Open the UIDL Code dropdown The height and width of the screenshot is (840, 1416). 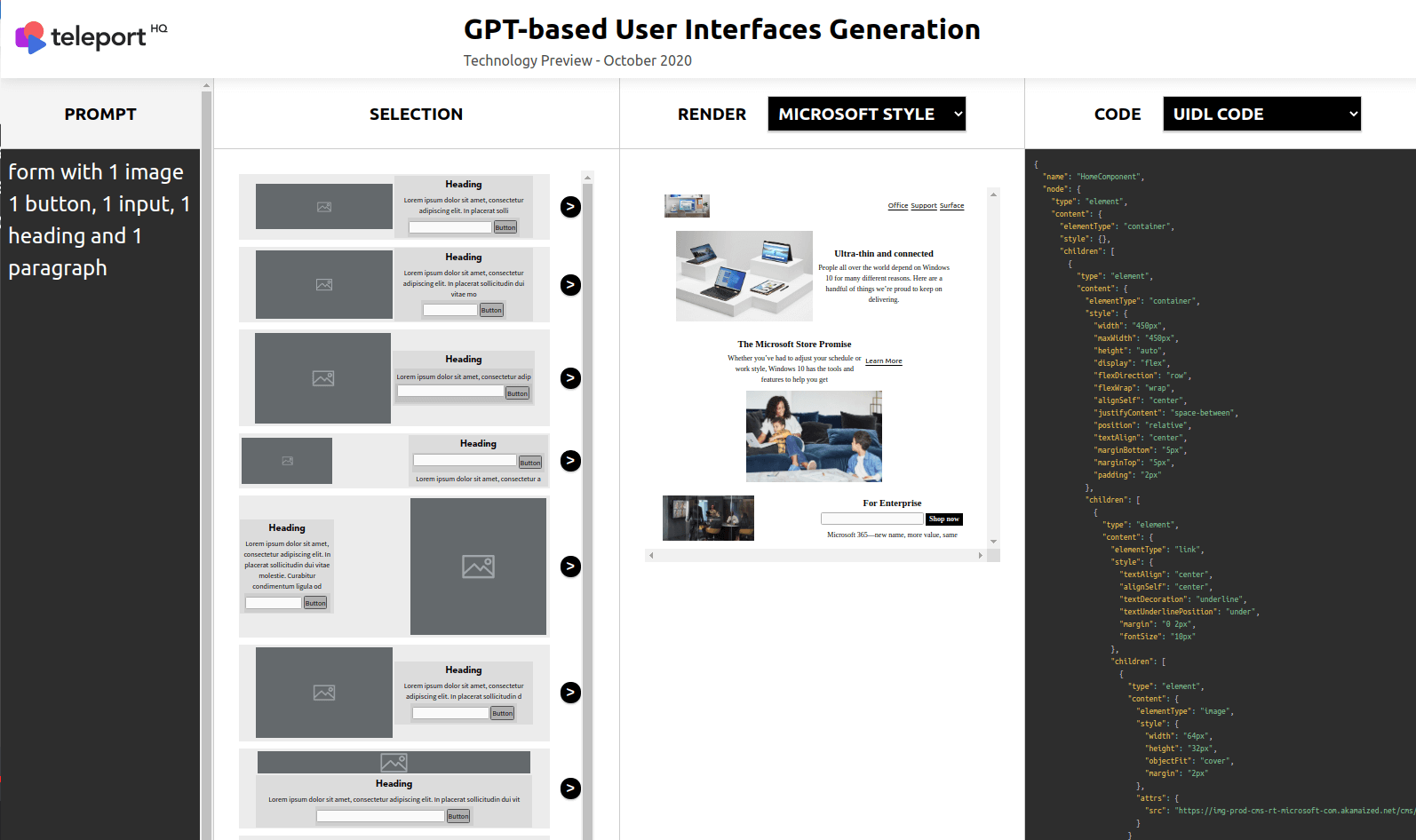(x=1261, y=114)
